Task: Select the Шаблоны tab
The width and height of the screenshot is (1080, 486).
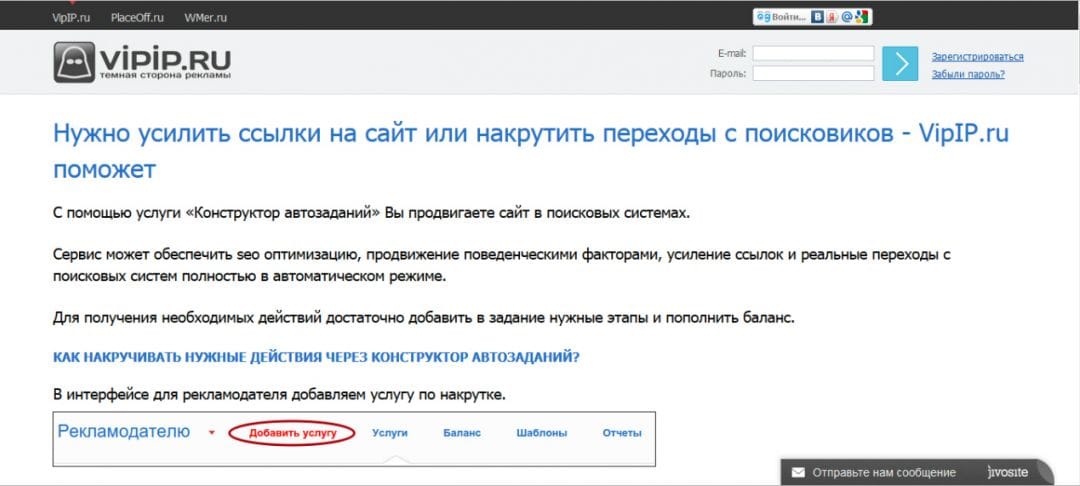Action: click(541, 433)
